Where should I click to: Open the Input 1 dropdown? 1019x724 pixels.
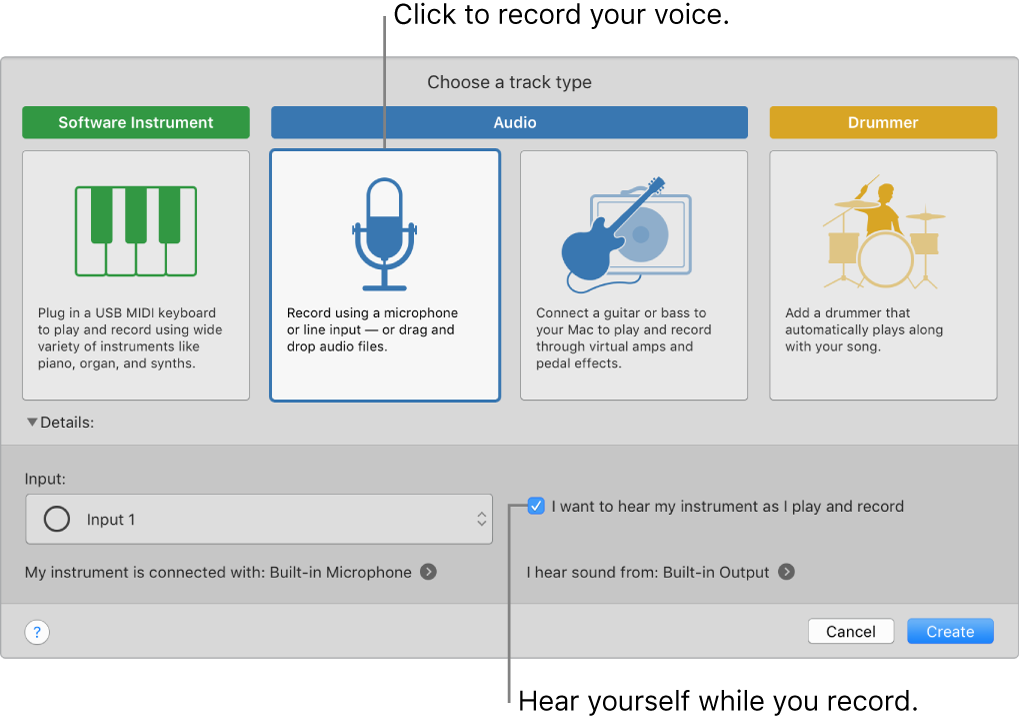click(x=259, y=519)
